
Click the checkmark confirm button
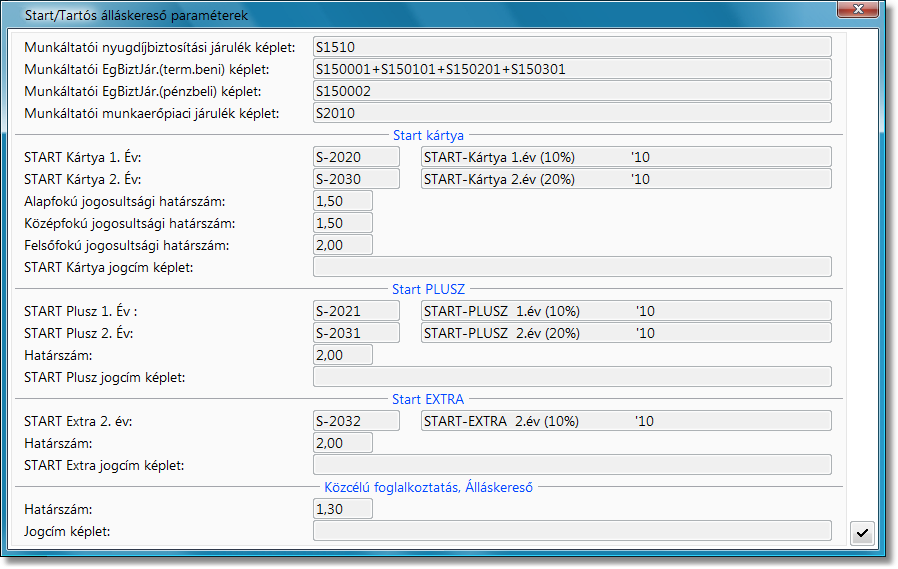coord(860,533)
